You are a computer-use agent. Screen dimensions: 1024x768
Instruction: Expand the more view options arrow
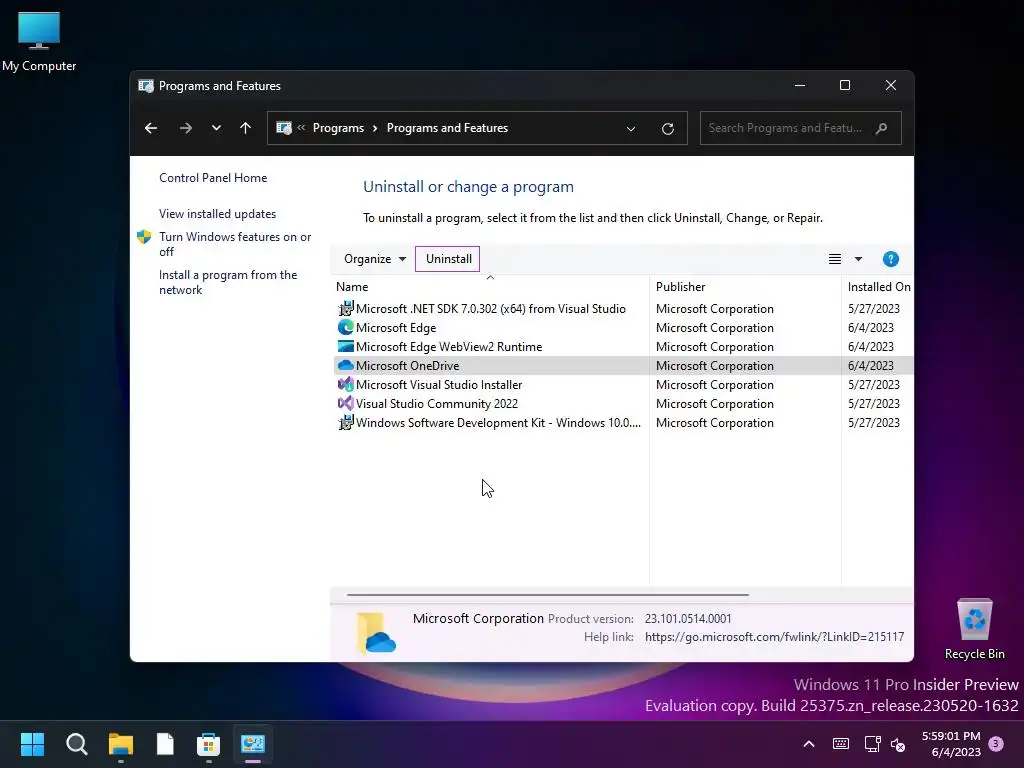[858, 259]
